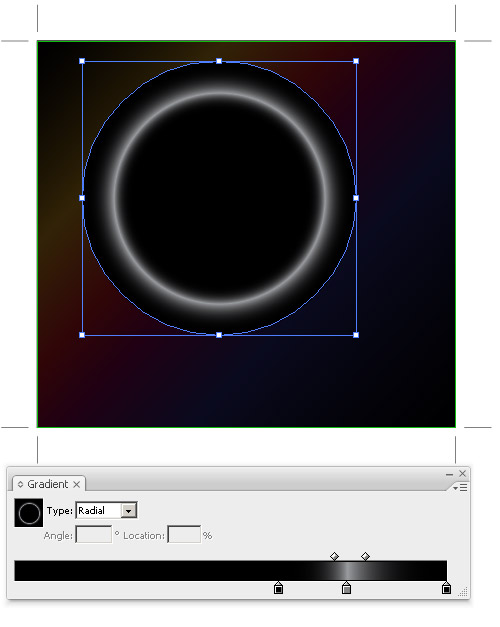Select the middle gray gradient stop

coord(346,588)
